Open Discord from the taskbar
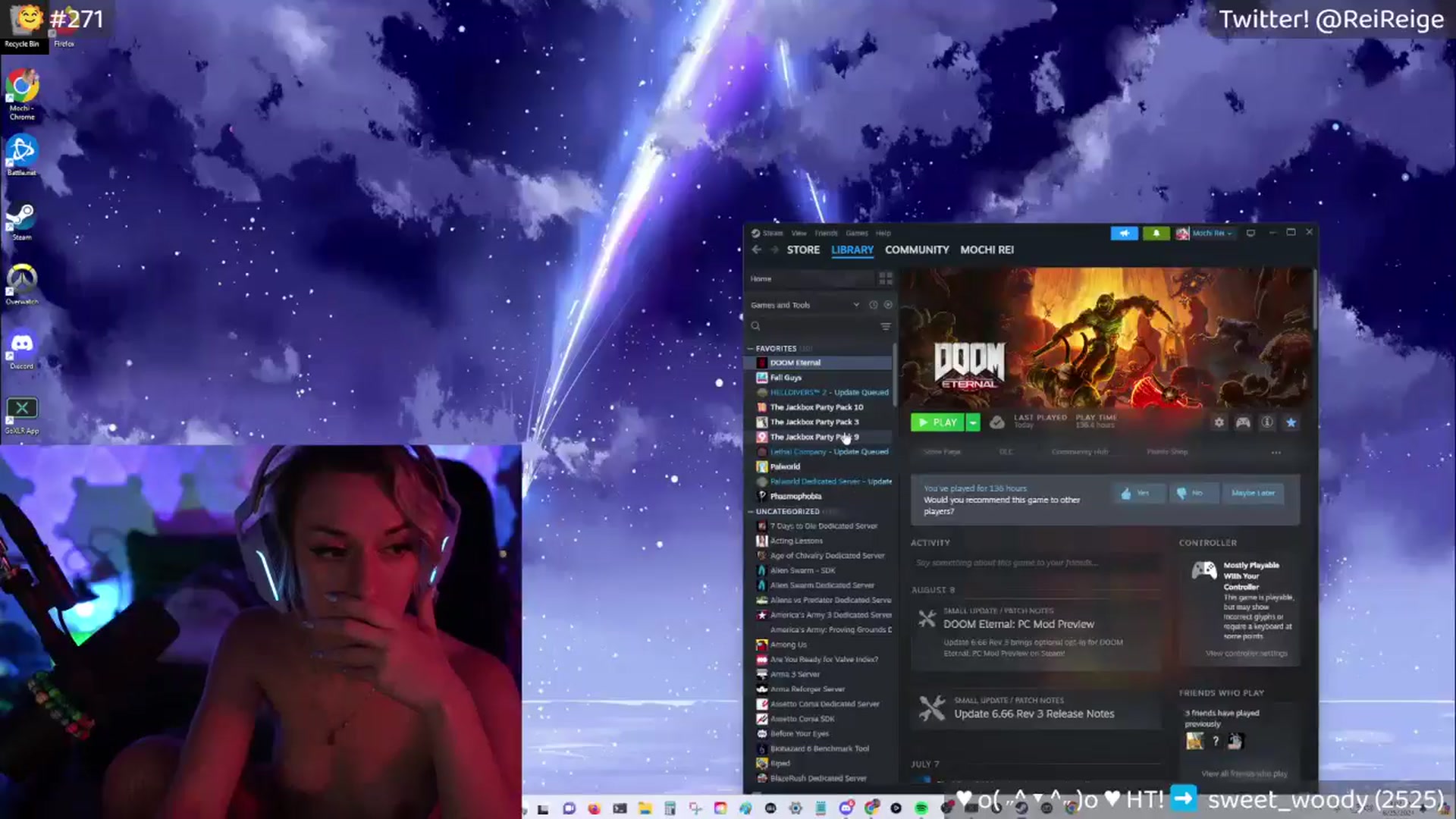 pos(846,808)
